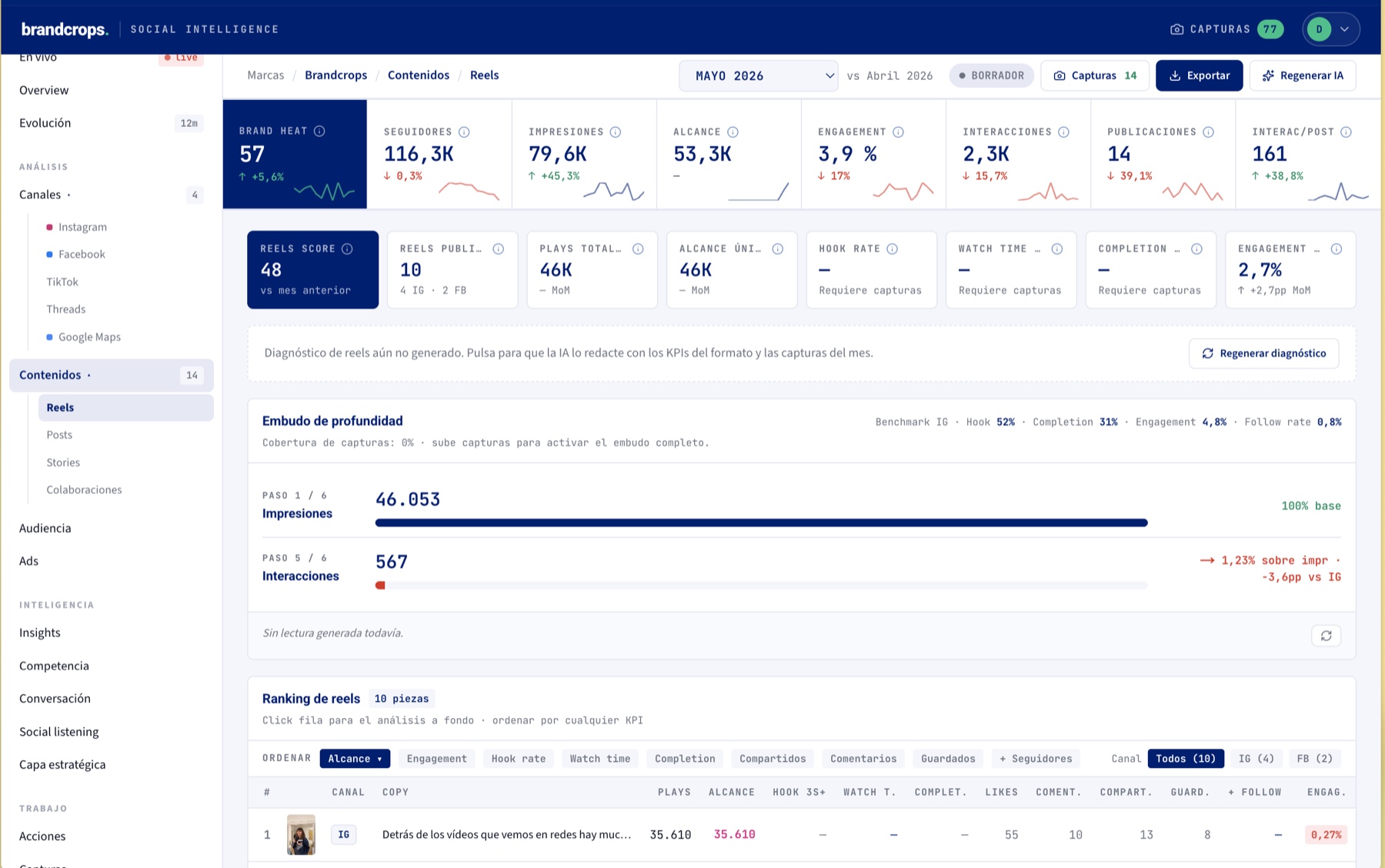1385x868 pixels.
Task: Open the Mayo 2026 period dropdown
Action: (759, 75)
